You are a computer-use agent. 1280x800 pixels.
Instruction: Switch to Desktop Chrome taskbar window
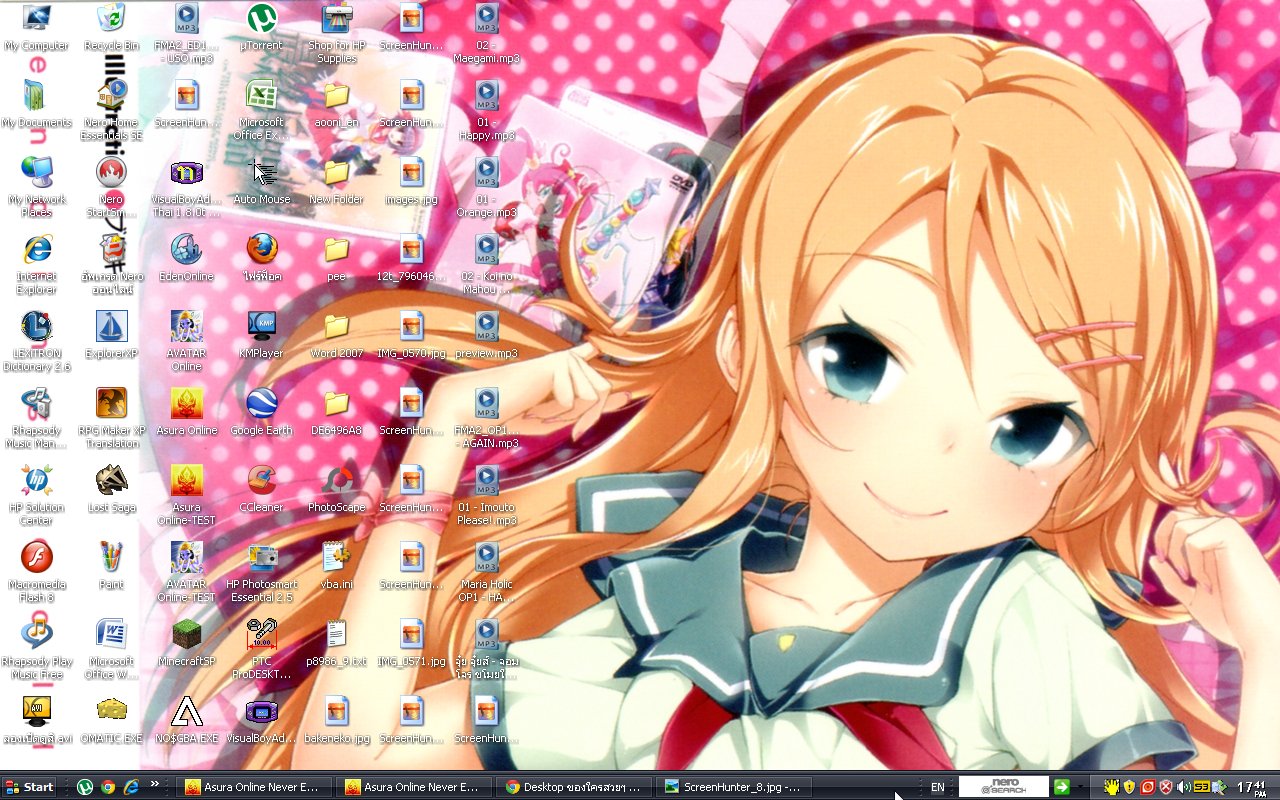pyautogui.click(x=574, y=787)
